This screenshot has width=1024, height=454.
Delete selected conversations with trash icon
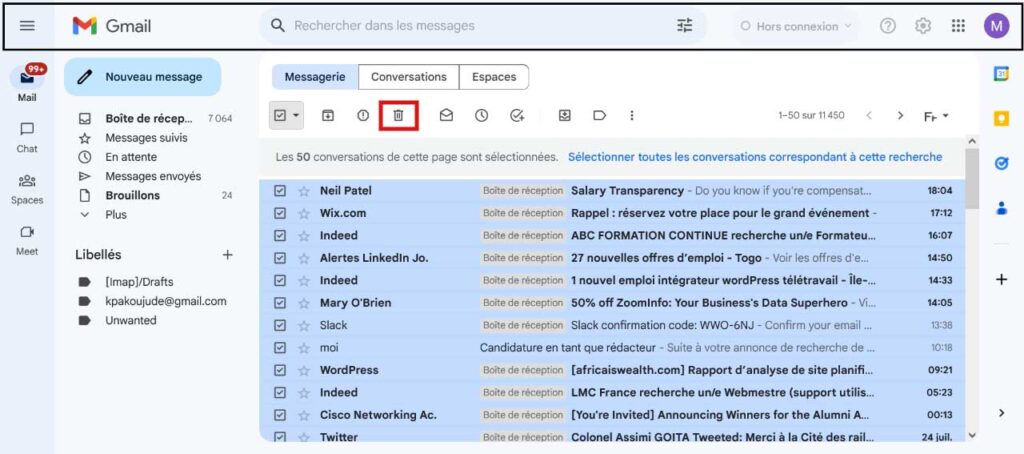pyautogui.click(x=398, y=116)
